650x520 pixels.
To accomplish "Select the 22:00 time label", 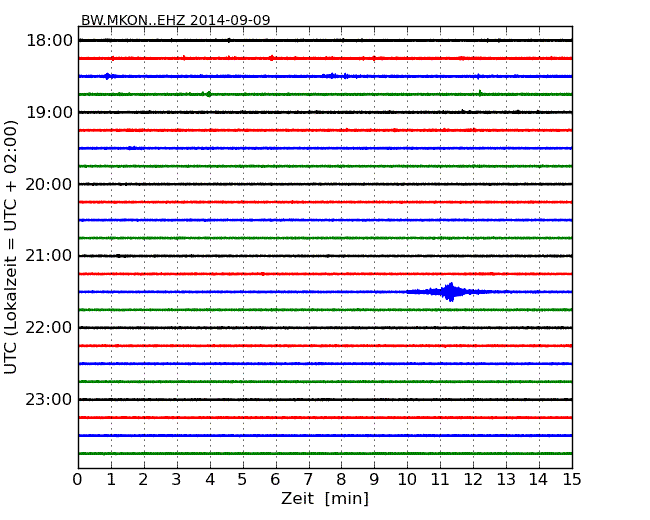I will click(x=49, y=328).
